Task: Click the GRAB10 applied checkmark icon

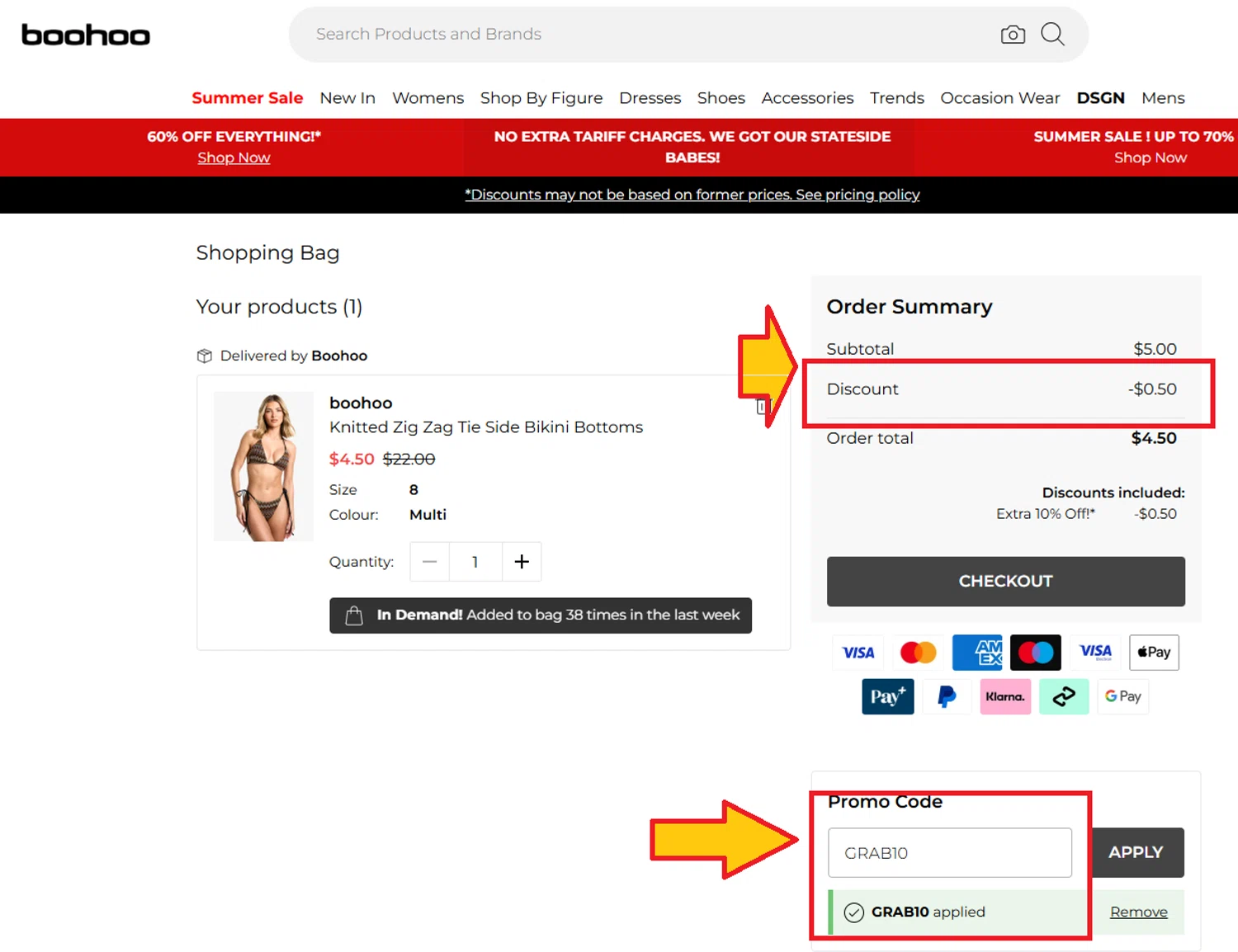Action: 854,912
